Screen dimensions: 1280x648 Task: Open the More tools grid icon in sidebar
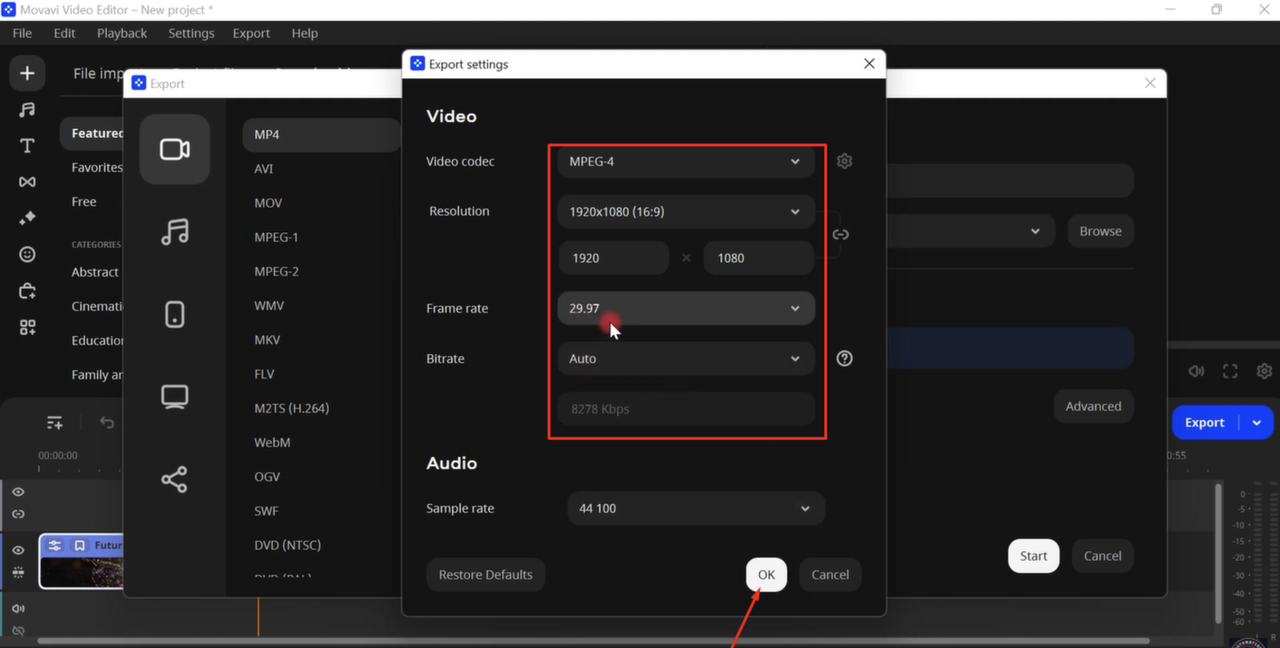[27, 327]
